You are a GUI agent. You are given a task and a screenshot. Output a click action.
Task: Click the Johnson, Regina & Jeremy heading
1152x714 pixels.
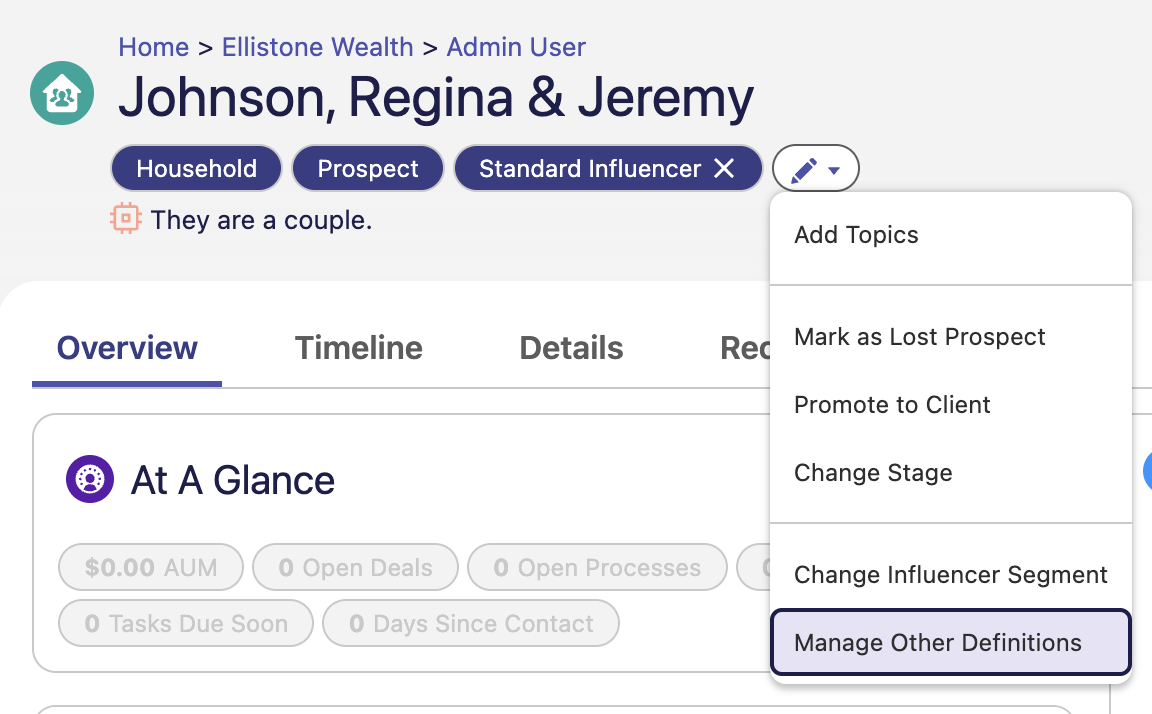point(436,97)
